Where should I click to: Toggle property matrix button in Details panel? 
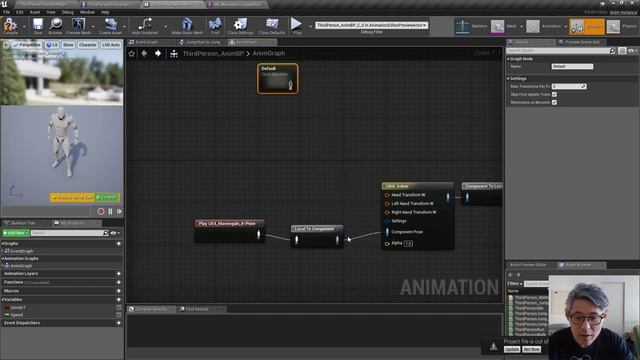click(622, 51)
